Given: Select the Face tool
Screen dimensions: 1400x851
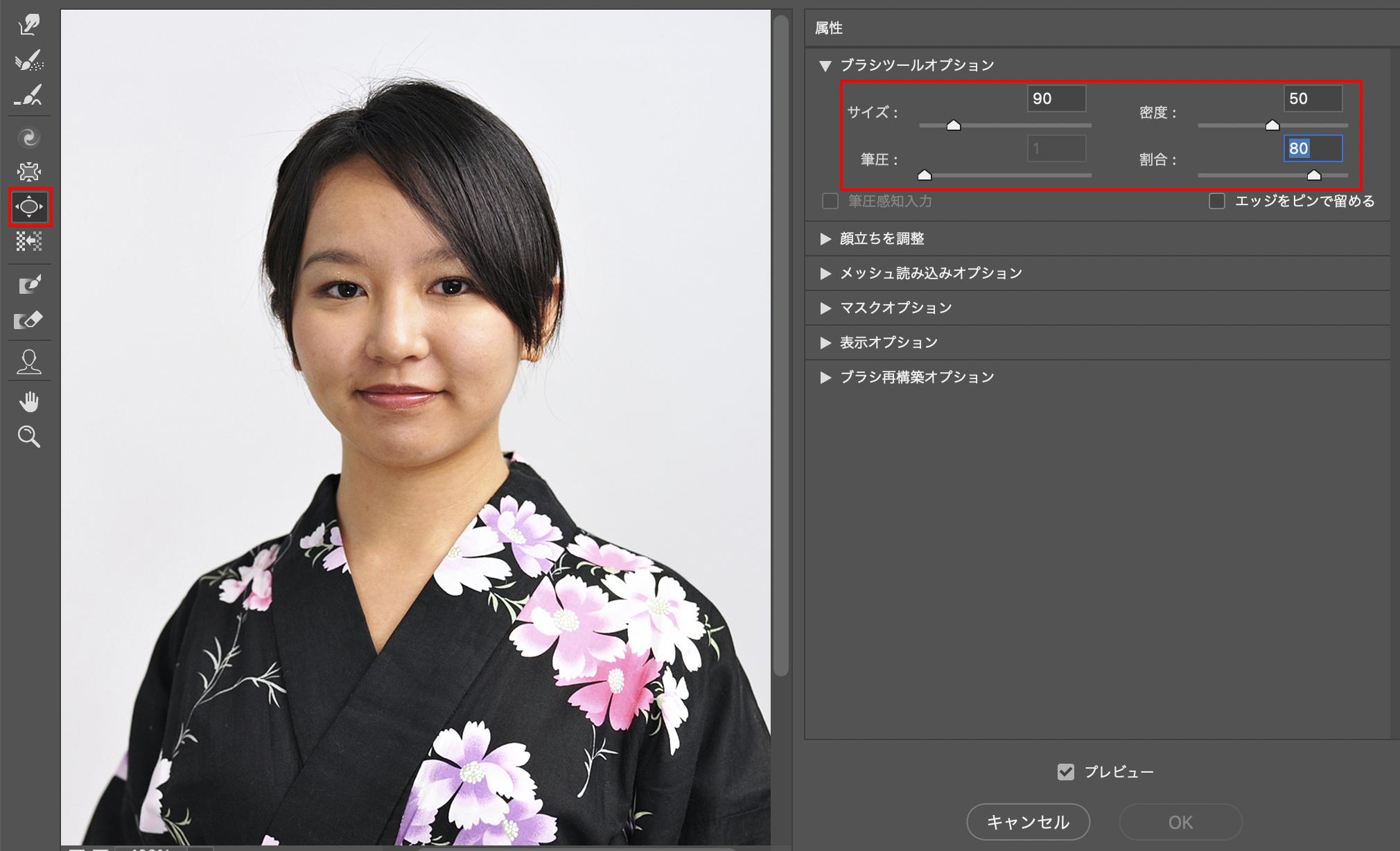Looking at the screenshot, I should (29, 362).
